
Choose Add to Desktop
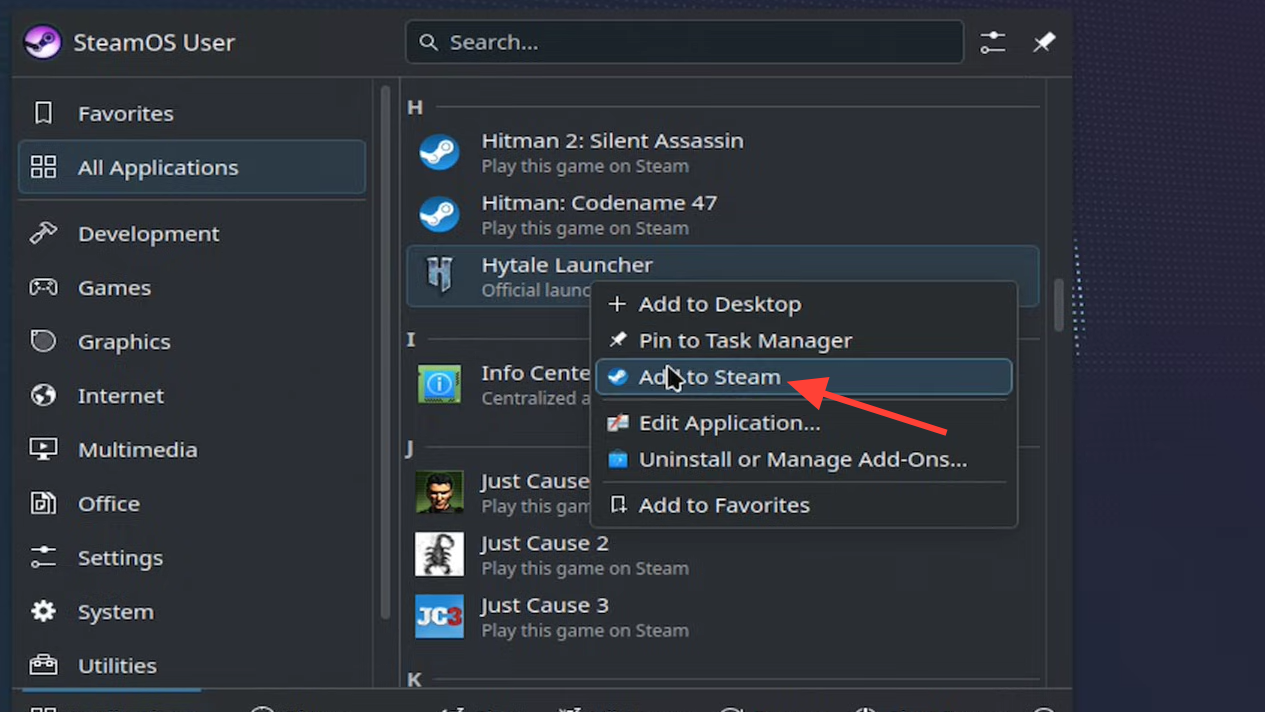click(804, 304)
